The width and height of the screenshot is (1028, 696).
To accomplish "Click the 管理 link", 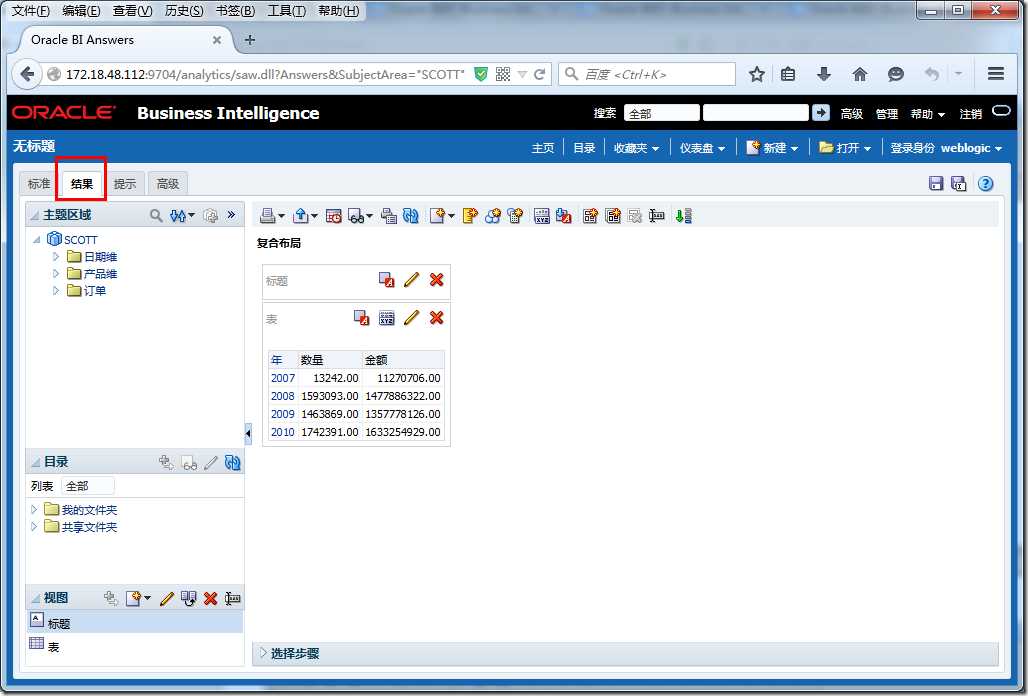I will click(886, 114).
